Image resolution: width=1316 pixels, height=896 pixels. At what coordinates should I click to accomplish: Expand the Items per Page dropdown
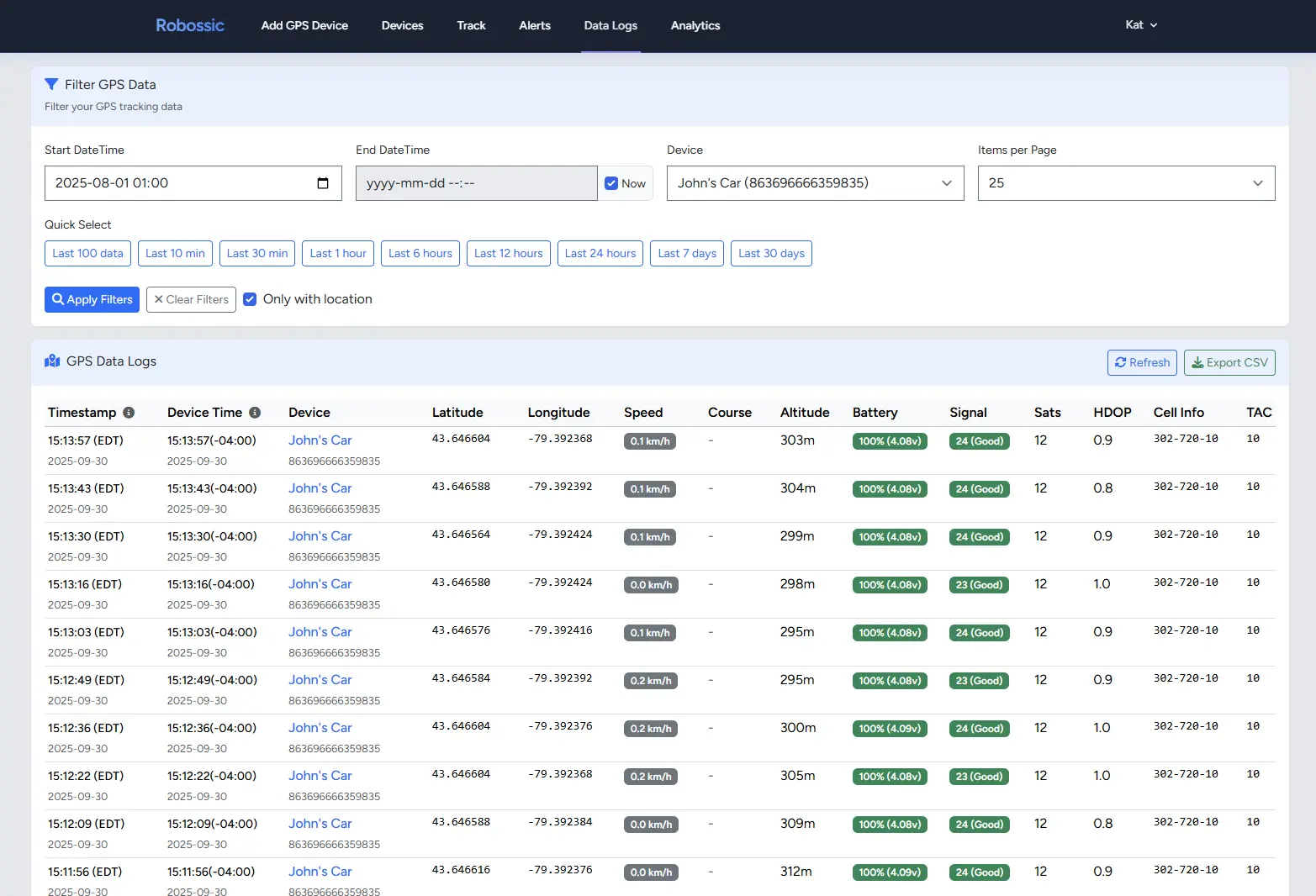click(1126, 183)
